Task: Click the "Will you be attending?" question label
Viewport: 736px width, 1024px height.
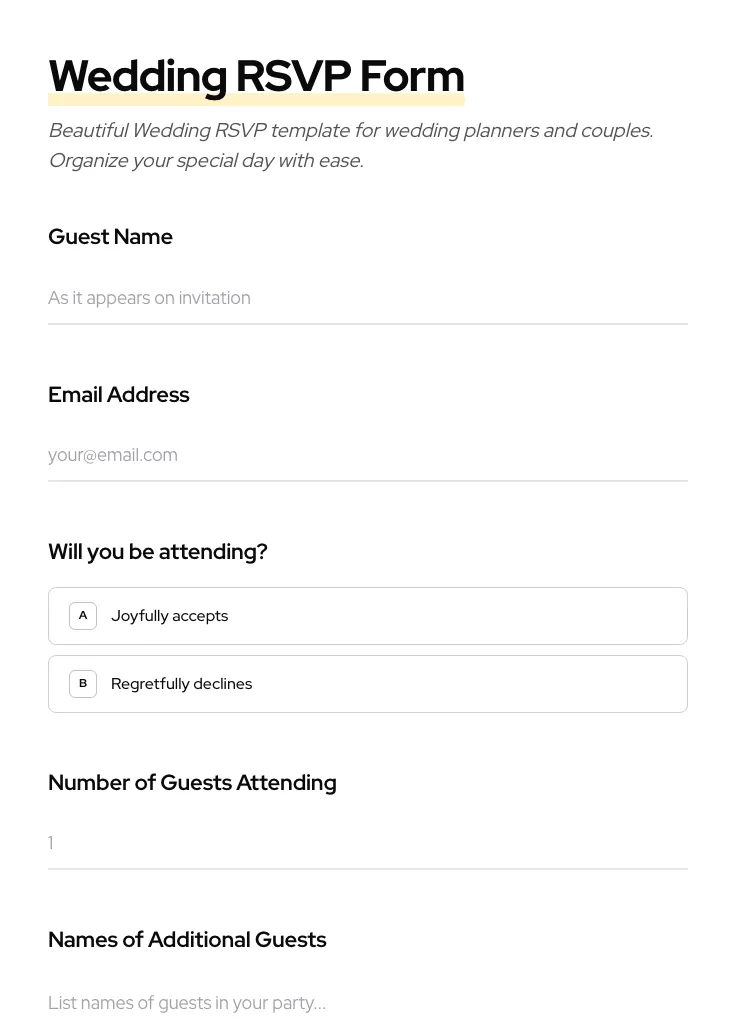Action: (157, 552)
